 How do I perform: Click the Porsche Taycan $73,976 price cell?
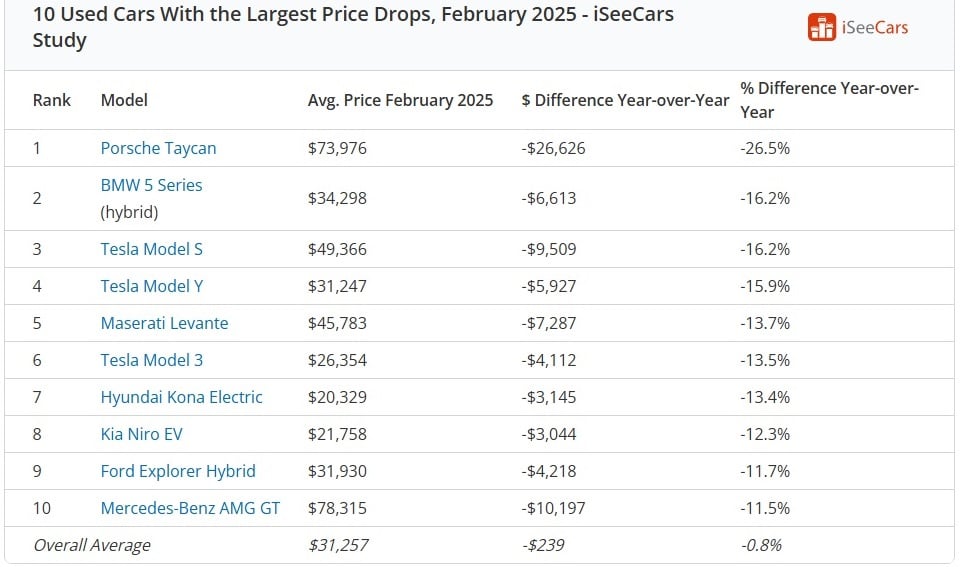point(337,148)
